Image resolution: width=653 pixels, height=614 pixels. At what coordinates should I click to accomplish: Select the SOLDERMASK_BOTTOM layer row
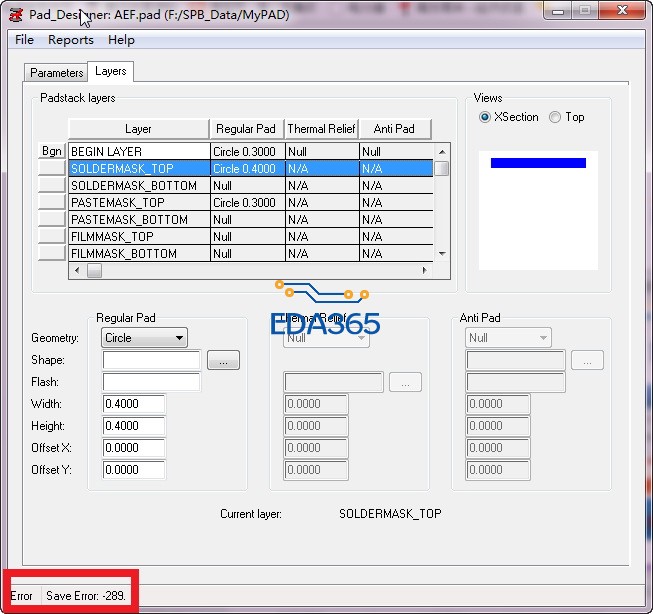coord(251,186)
